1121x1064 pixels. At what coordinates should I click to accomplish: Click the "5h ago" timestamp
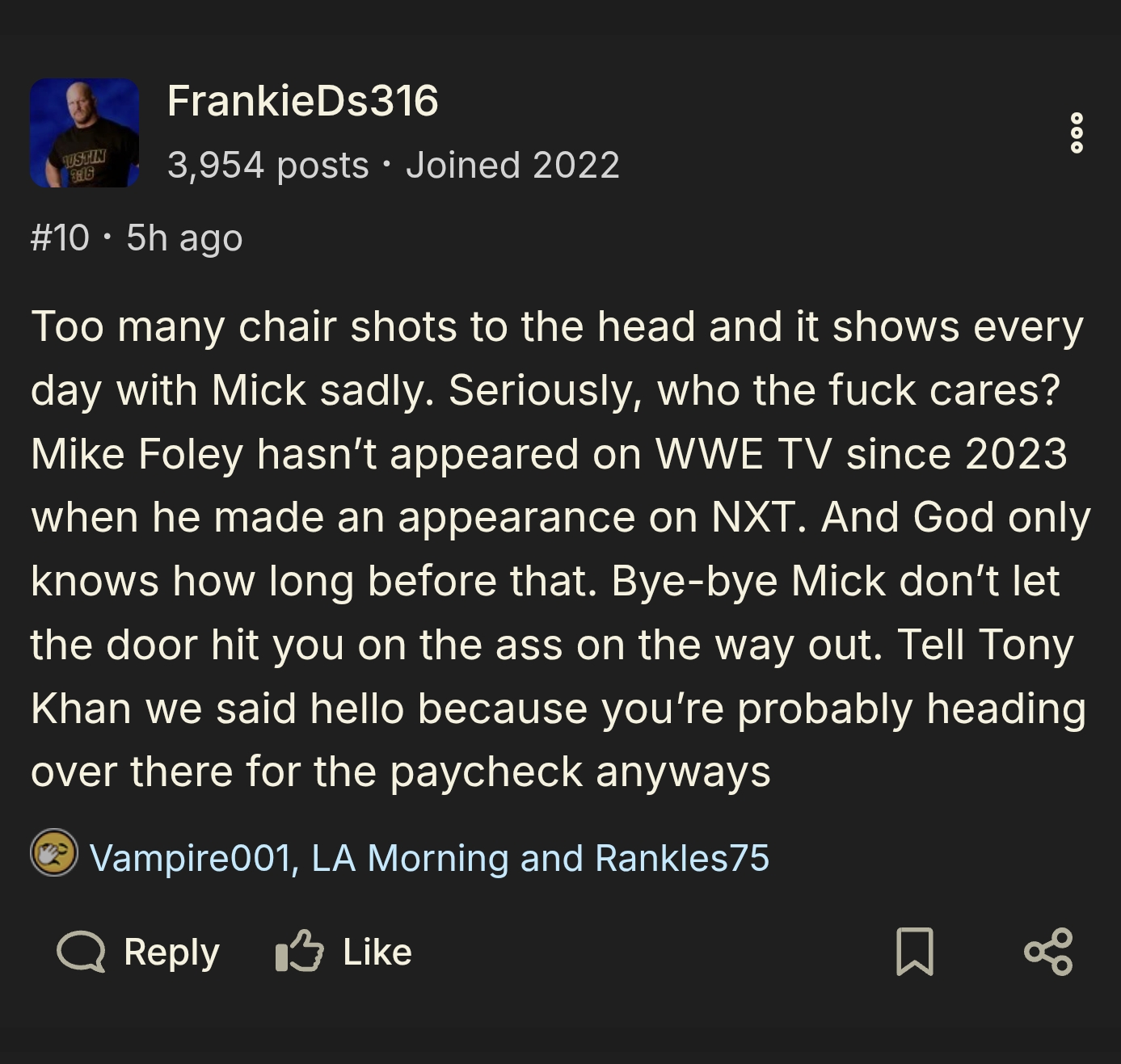click(x=184, y=238)
